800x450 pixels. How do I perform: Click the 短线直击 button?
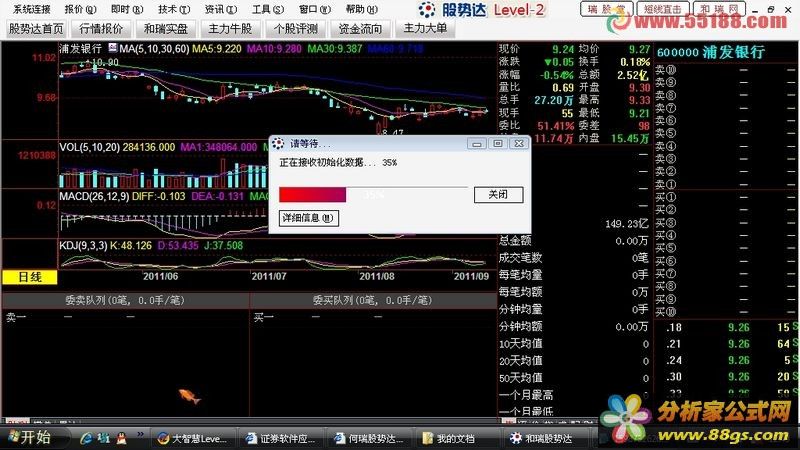pos(663,9)
